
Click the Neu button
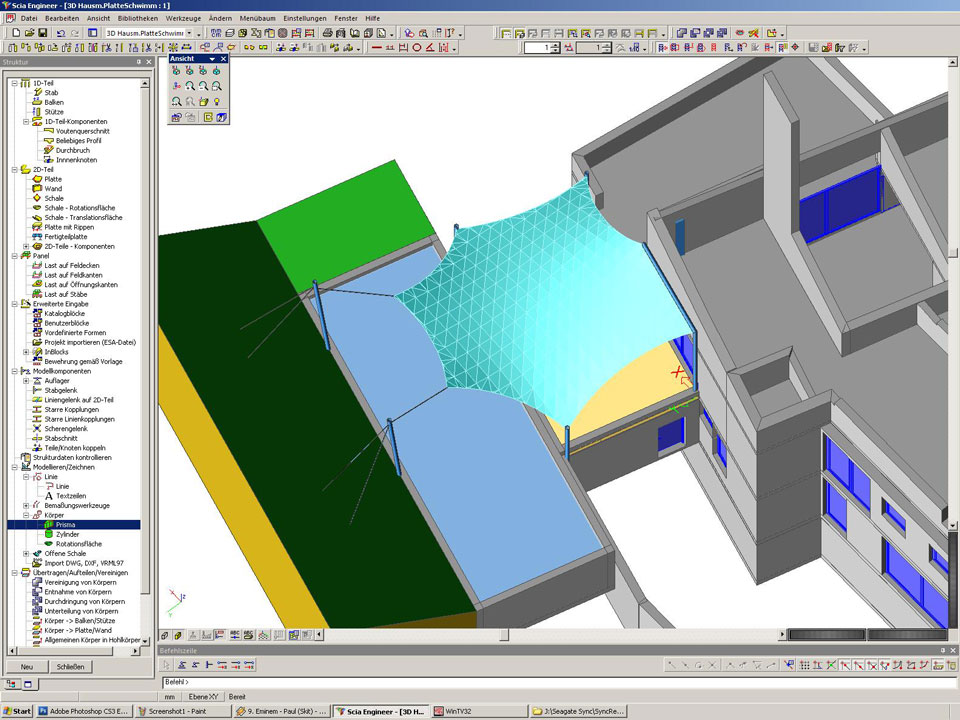click(x=27, y=666)
